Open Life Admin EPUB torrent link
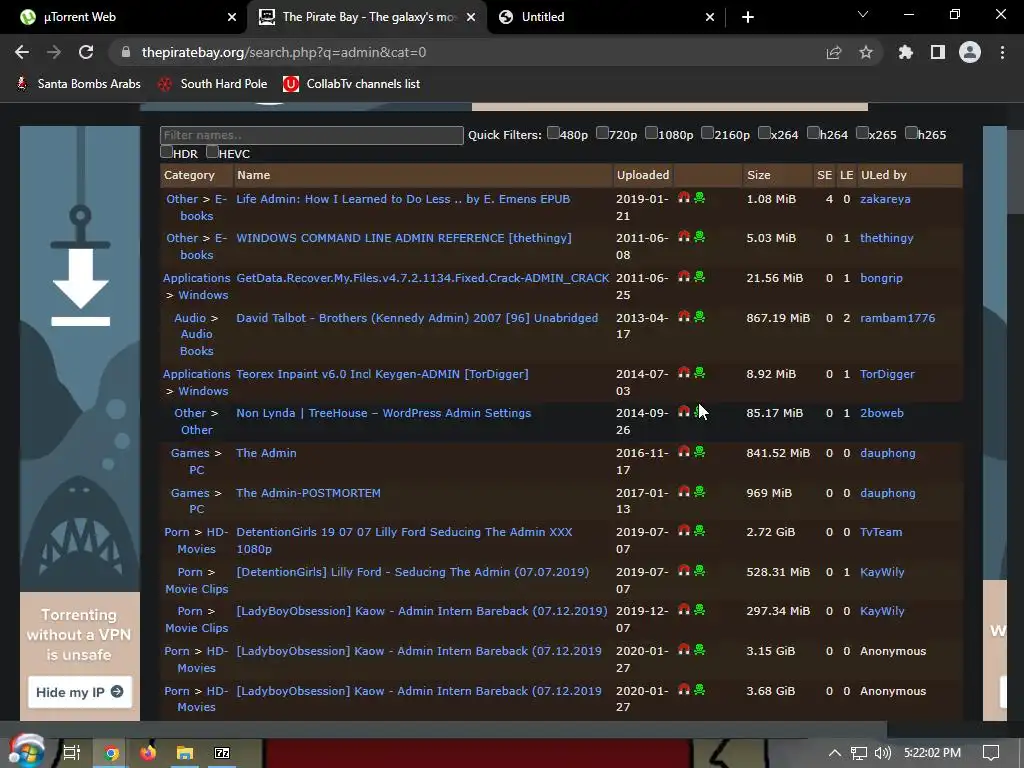 point(403,199)
